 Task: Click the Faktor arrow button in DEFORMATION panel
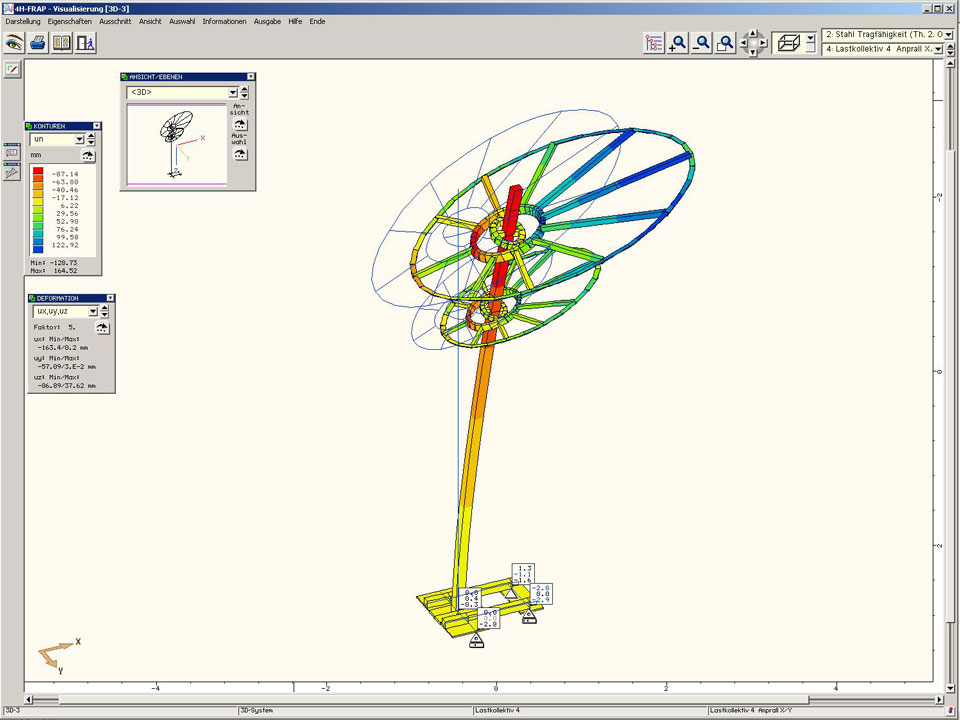pyautogui.click(x=102, y=327)
